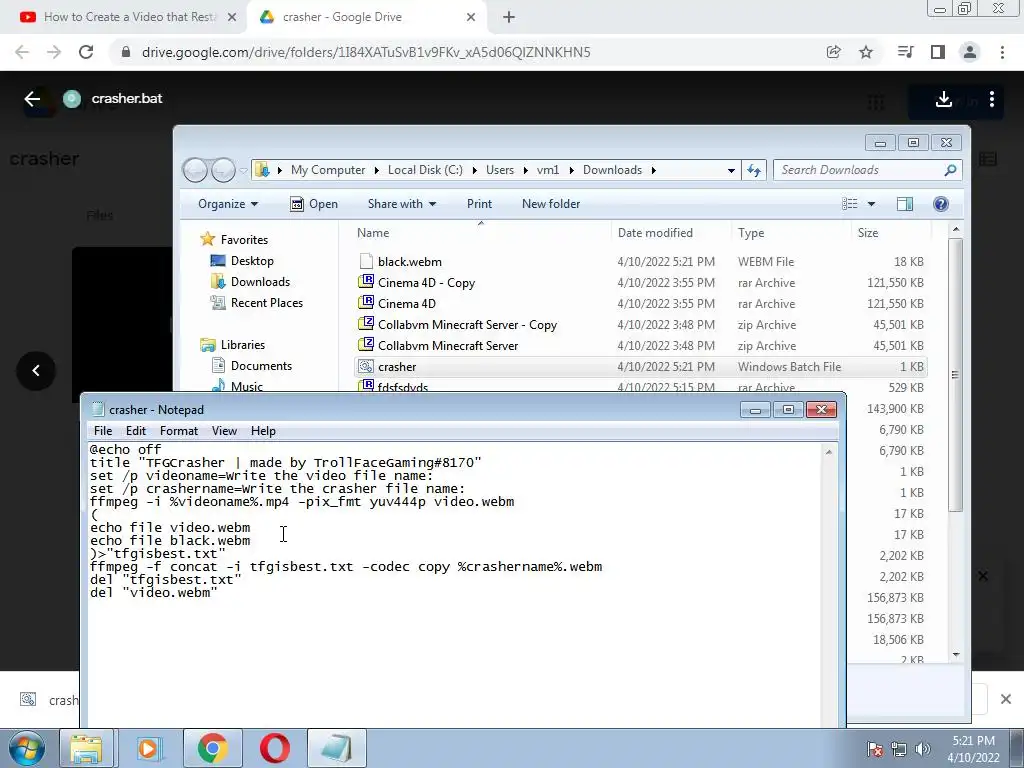Click the address bar URL

click(x=366, y=52)
